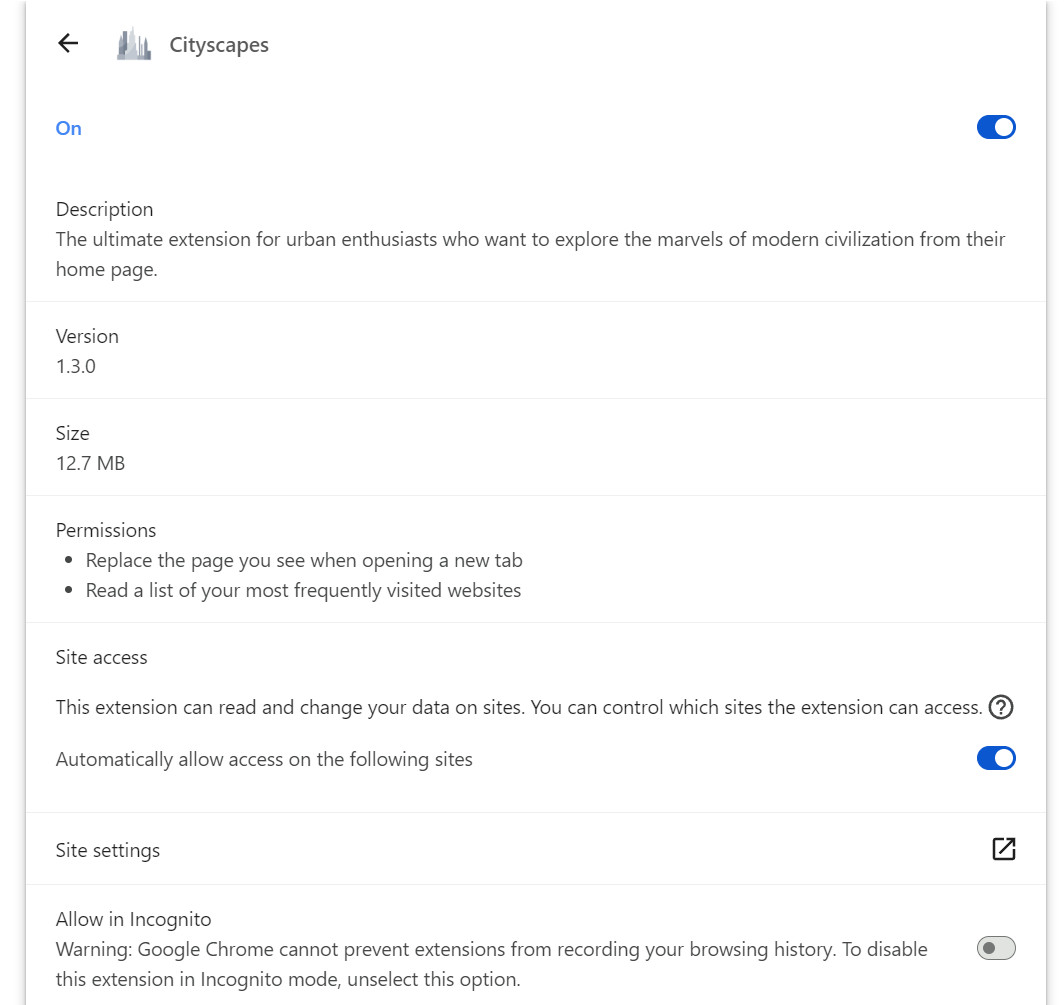Click the Permissions heading

point(106,530)
